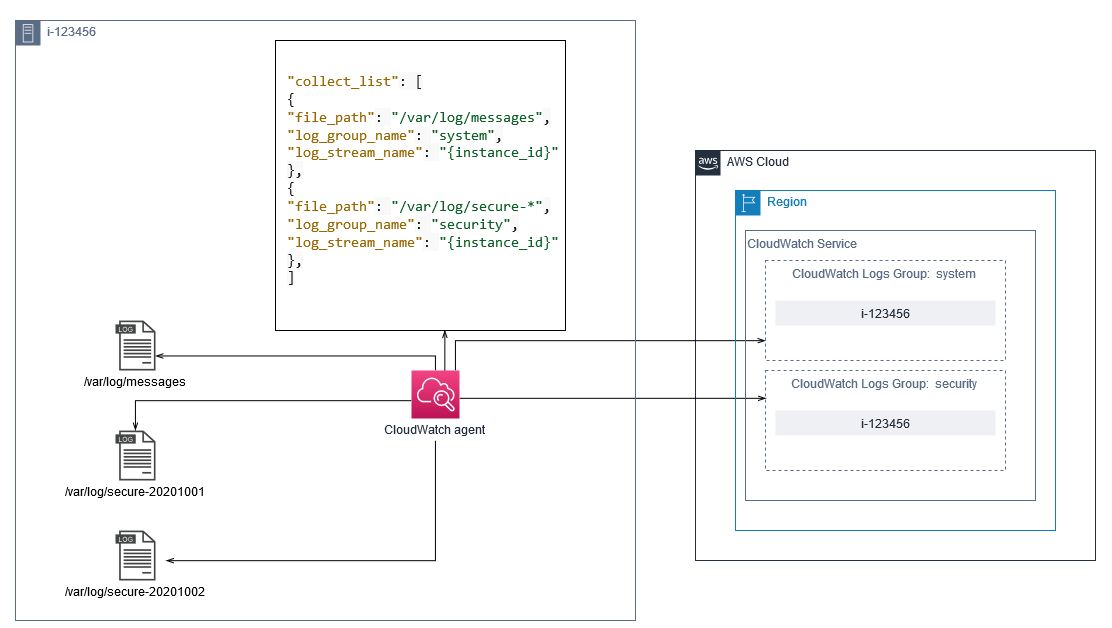Click the i-123456 title in top-left corner
This screenshot has width=1112, height=628.
click(70, 32)
